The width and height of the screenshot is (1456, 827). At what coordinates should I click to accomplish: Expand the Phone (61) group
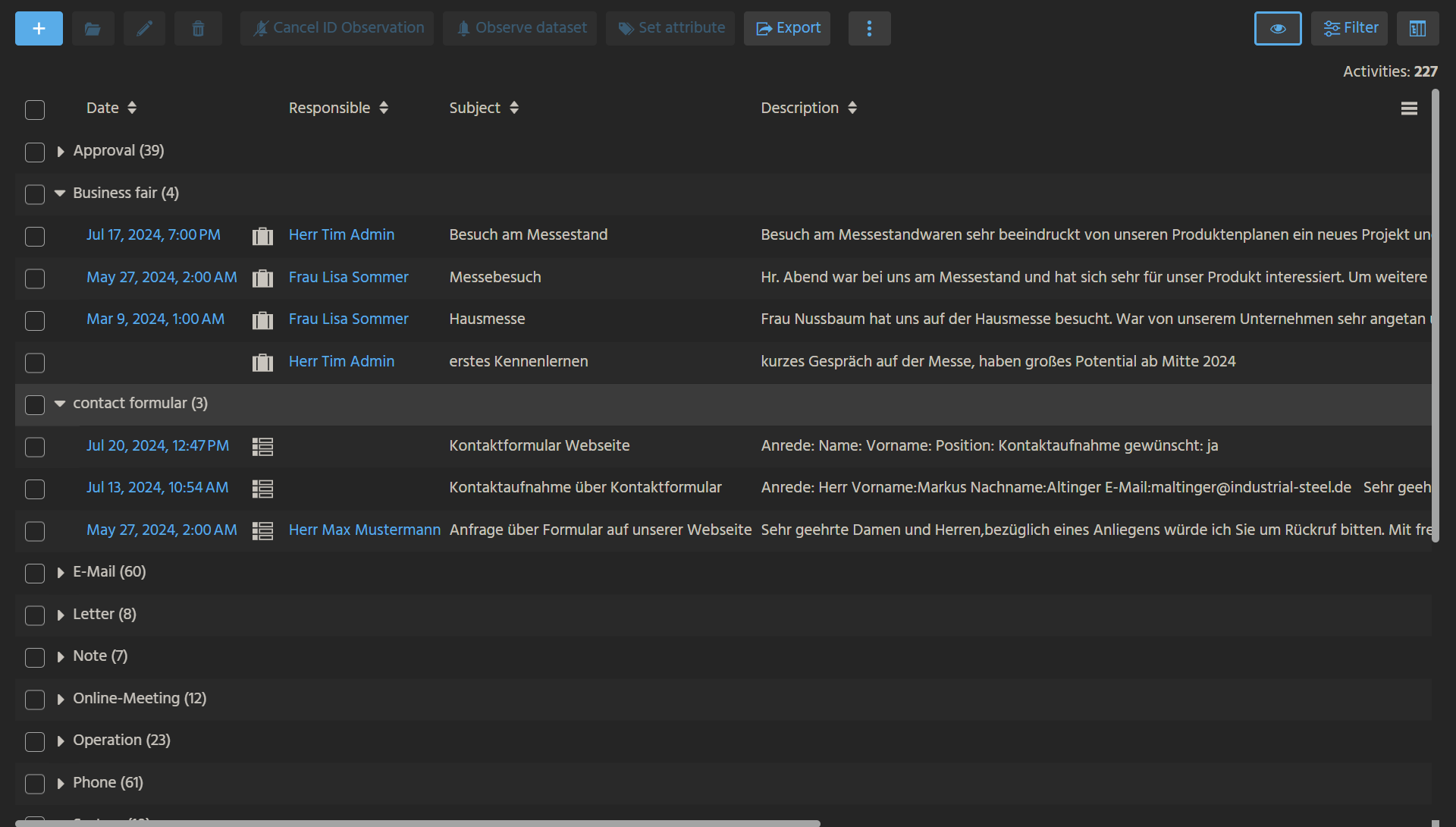pyautogui.click(x=61, y=783)
